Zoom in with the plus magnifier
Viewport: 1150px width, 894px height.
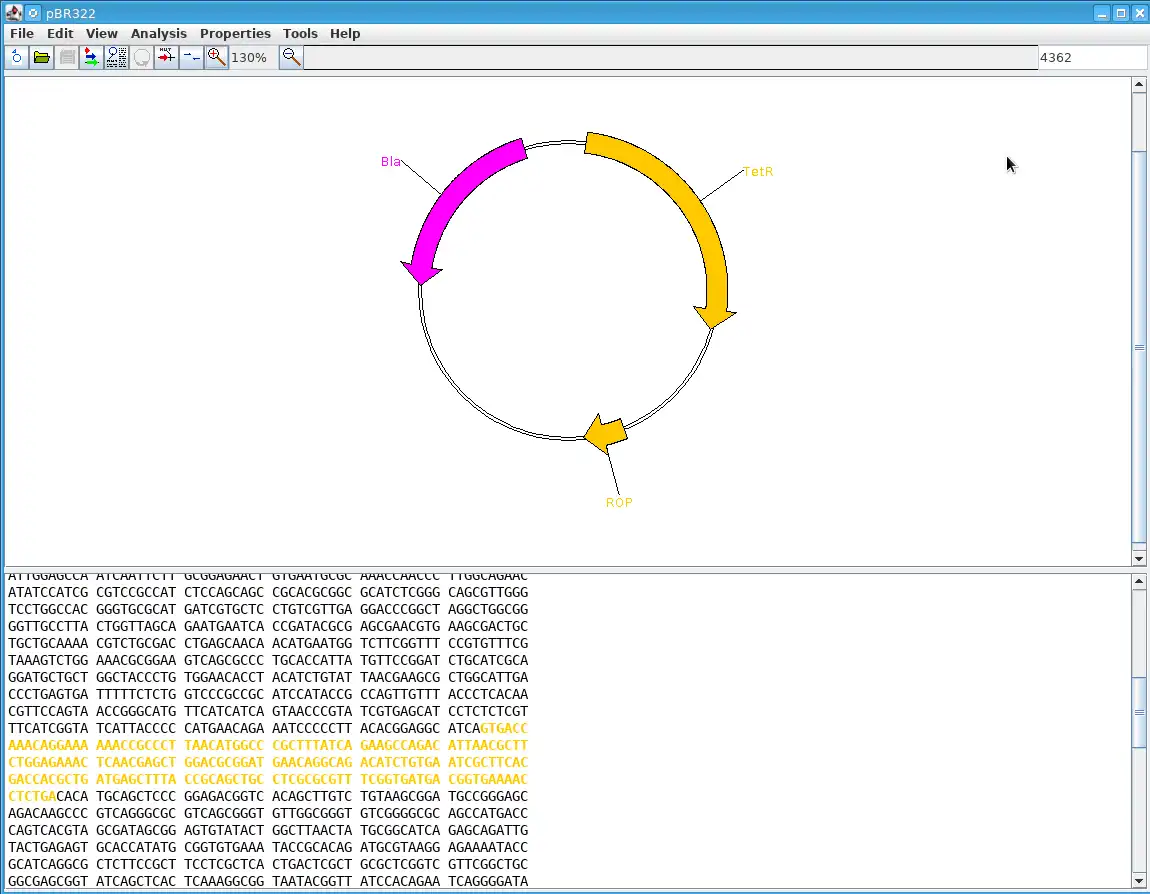click(x=216, y=57)
